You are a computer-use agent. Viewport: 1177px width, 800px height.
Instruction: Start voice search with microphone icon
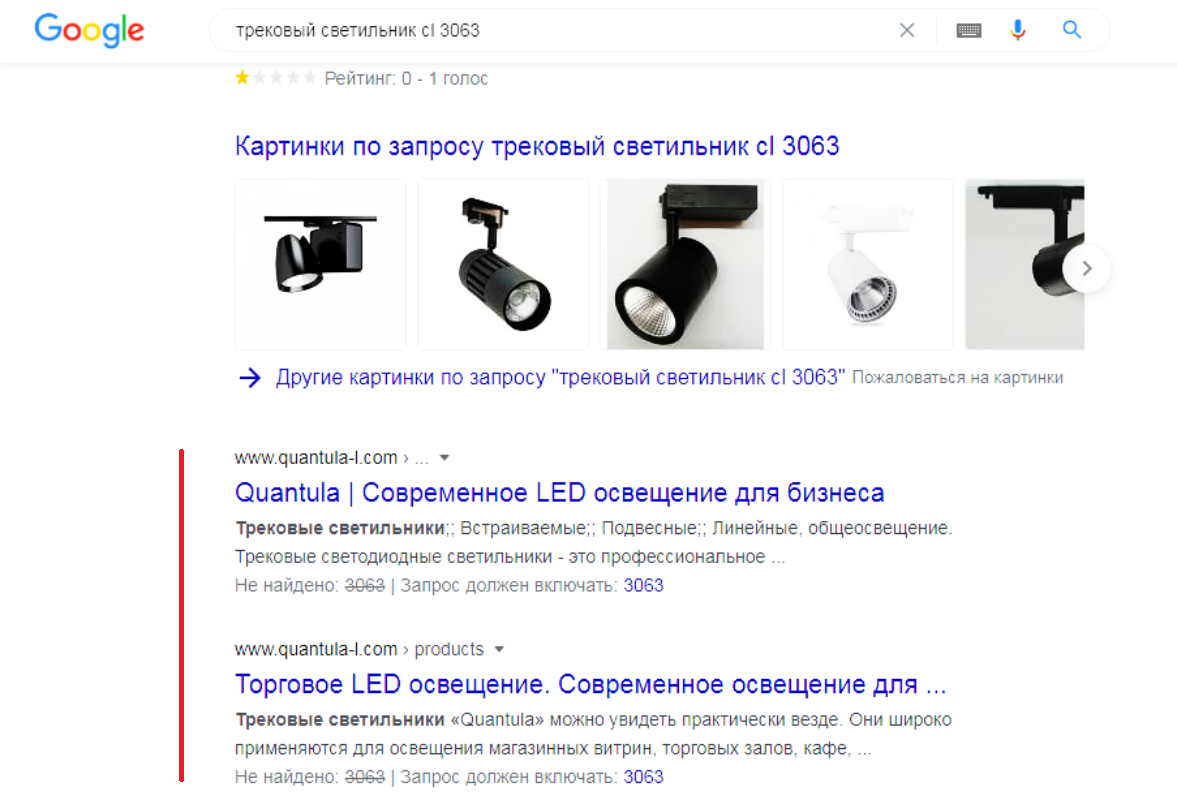coord(1018,30)
